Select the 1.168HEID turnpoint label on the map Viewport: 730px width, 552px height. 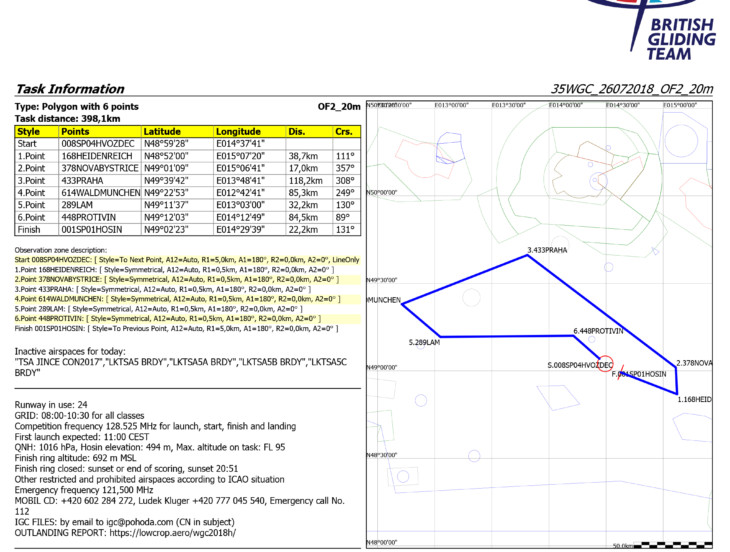click(694, 399)
